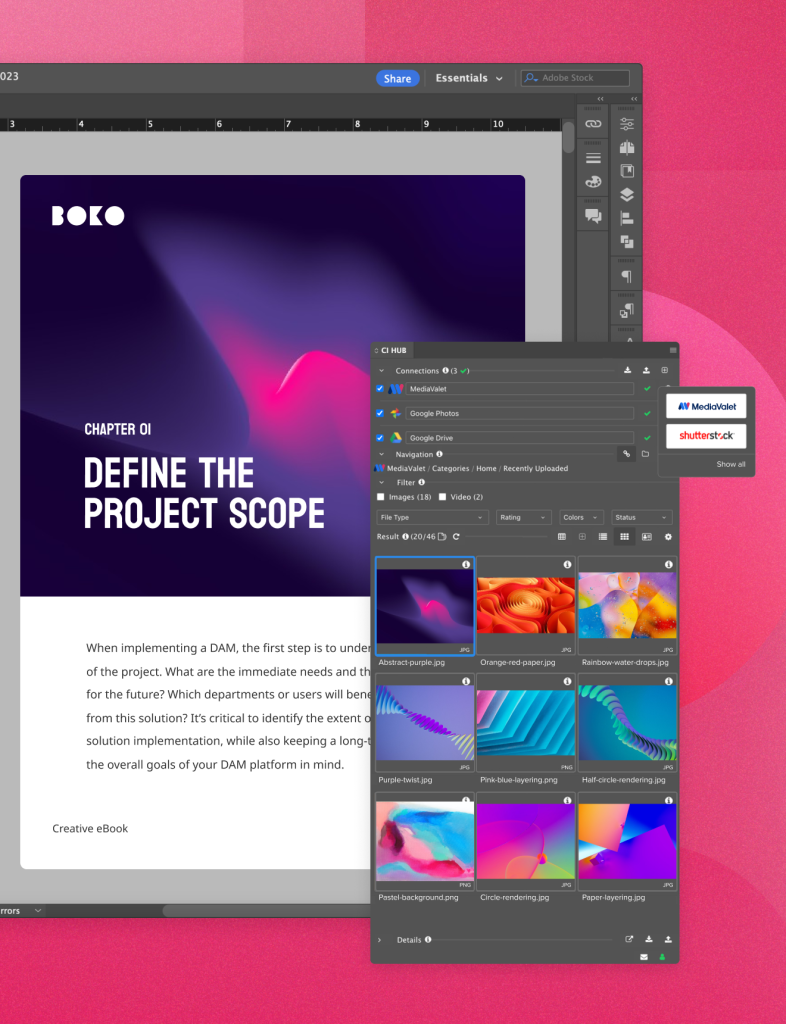The image size is (786, 1024).
Task: Open the Properties sliders panel icon
Action: tap(627, 123)
